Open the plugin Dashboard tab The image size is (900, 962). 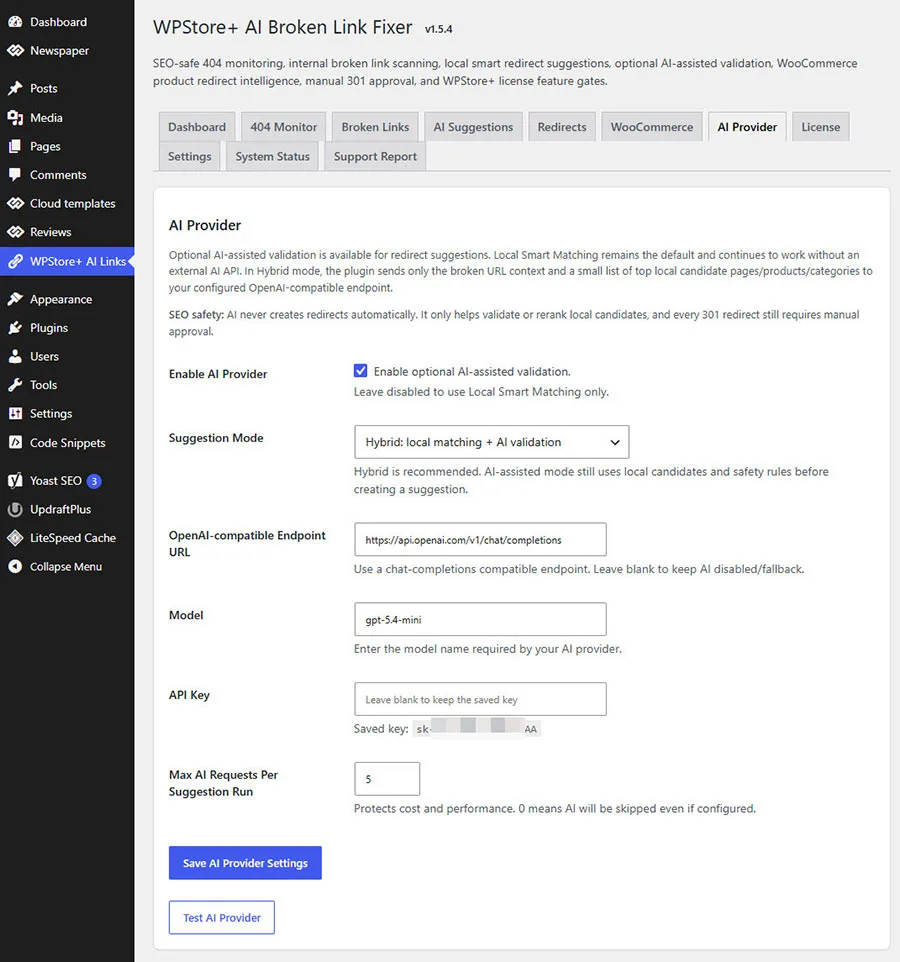click(197, 127)
